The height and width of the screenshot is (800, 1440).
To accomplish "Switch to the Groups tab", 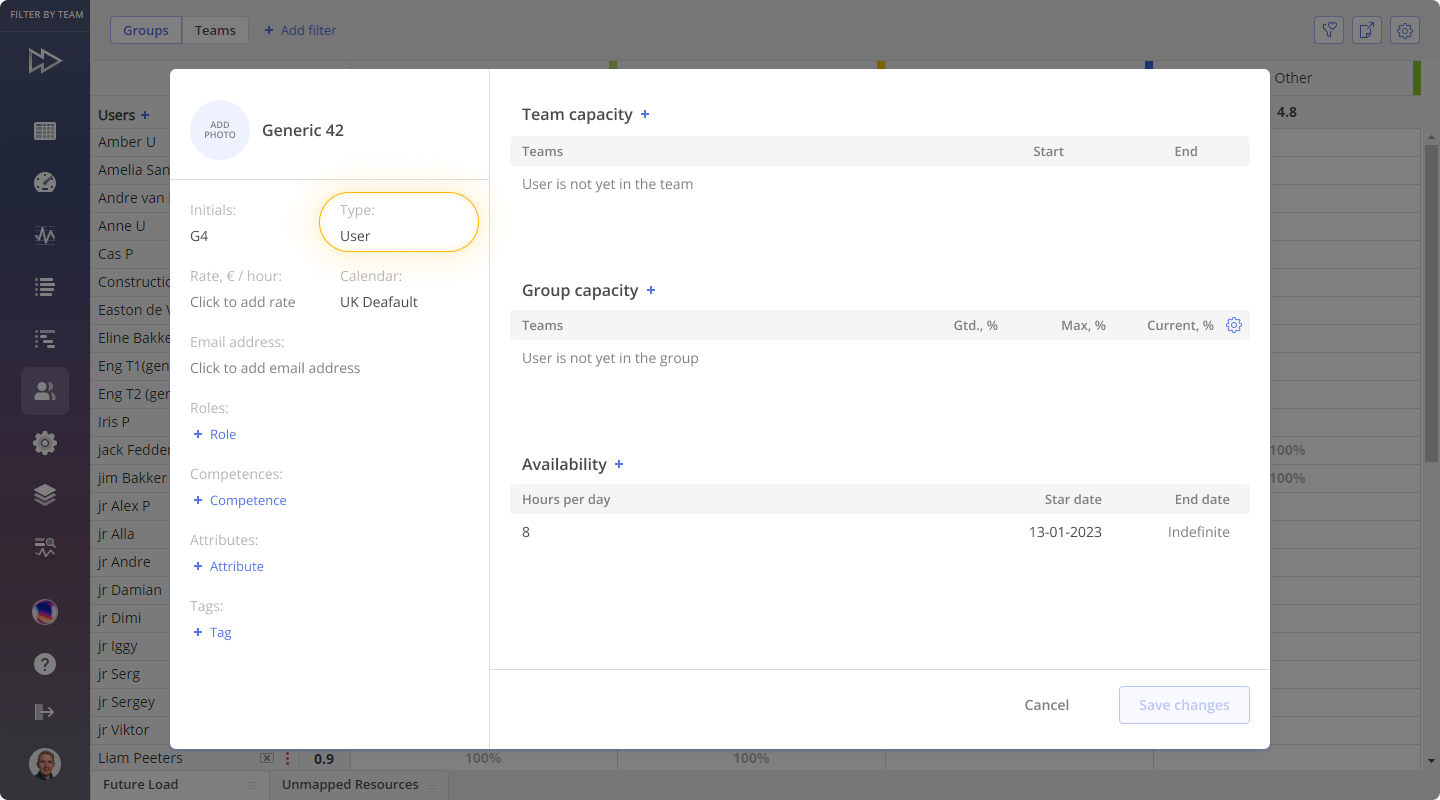I will point(146,30).
